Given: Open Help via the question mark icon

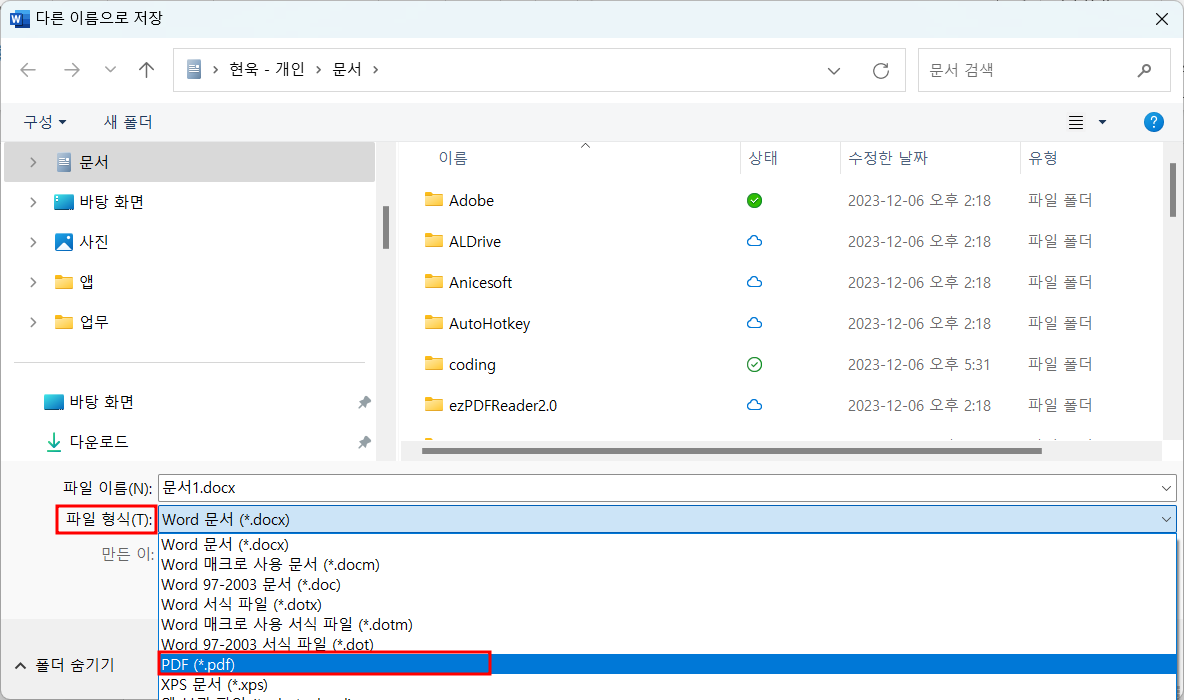Looking at the screenshot, I should click(1153, 121).
